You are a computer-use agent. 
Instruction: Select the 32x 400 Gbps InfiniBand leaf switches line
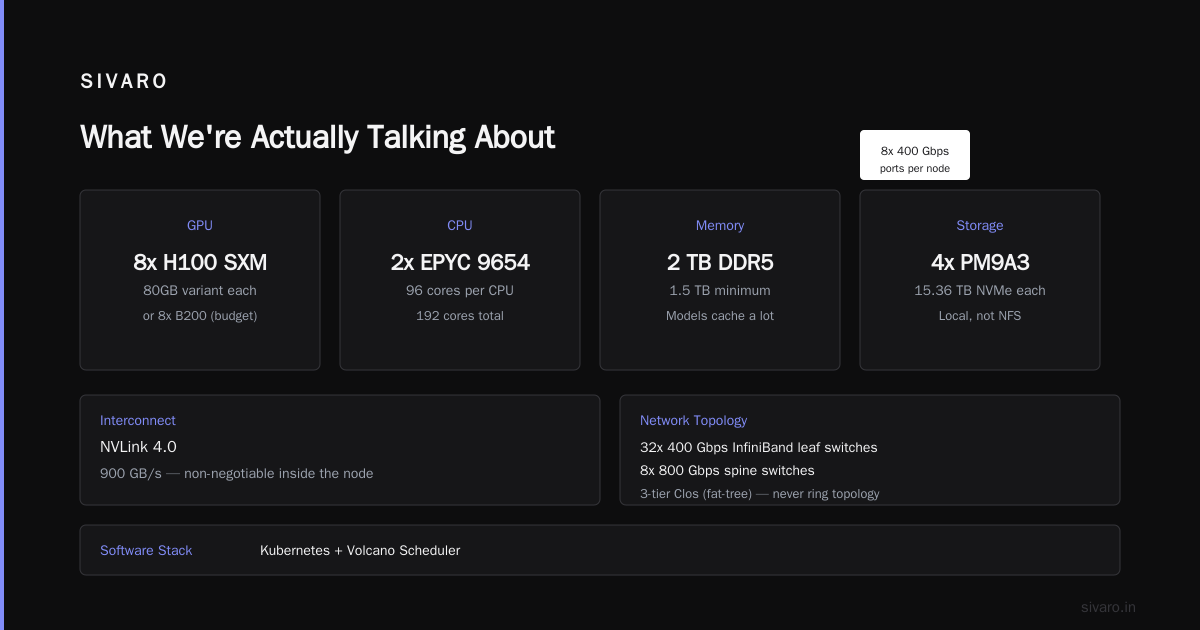point(759,448)
